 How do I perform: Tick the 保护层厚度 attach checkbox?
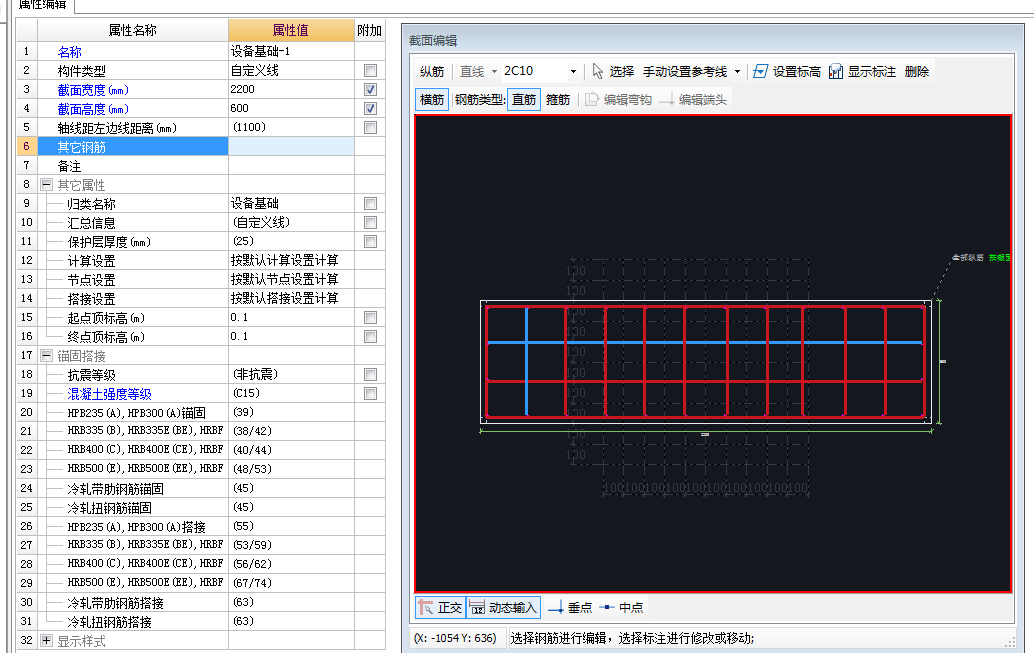tap(371, 241)
